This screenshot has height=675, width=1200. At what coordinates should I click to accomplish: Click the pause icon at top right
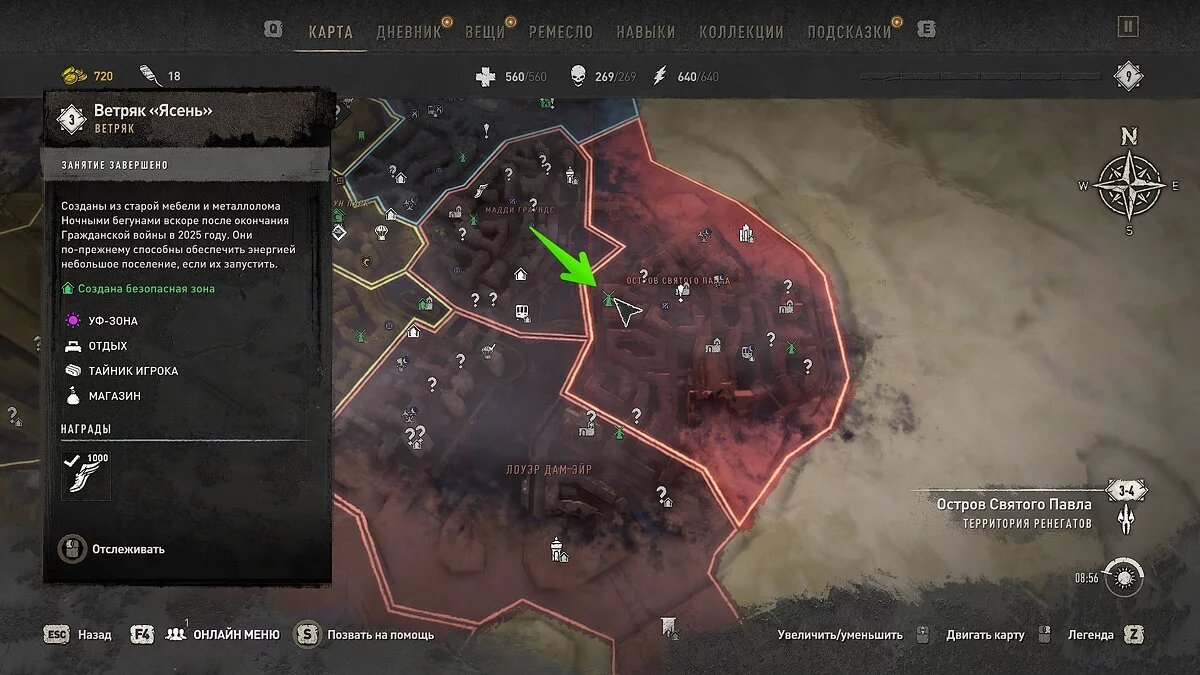[1128, 27]
